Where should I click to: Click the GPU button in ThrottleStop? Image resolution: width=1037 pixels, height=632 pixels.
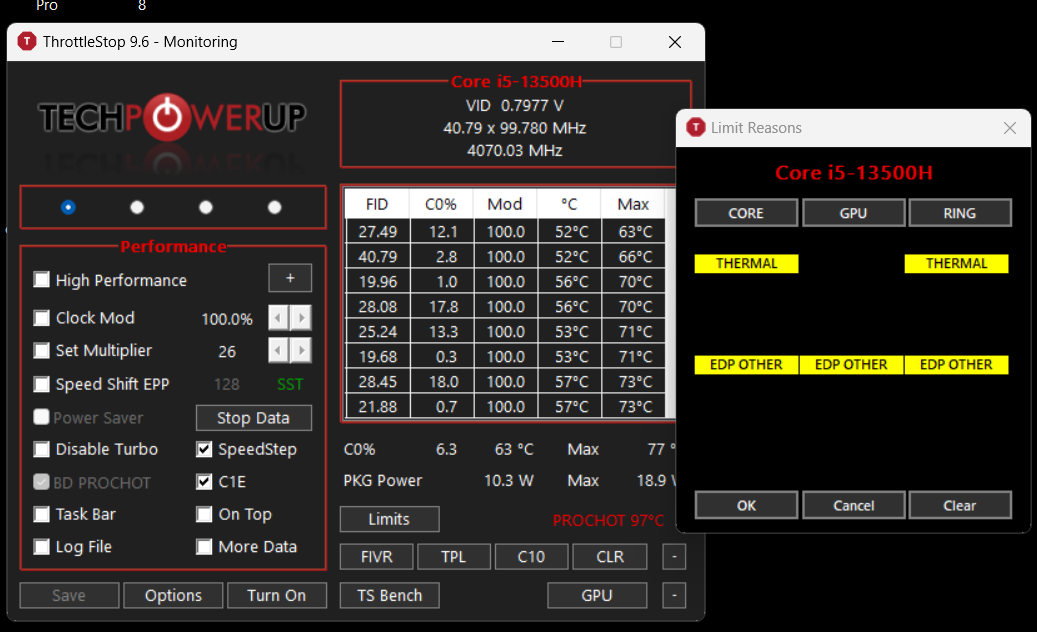coord(597,595)
